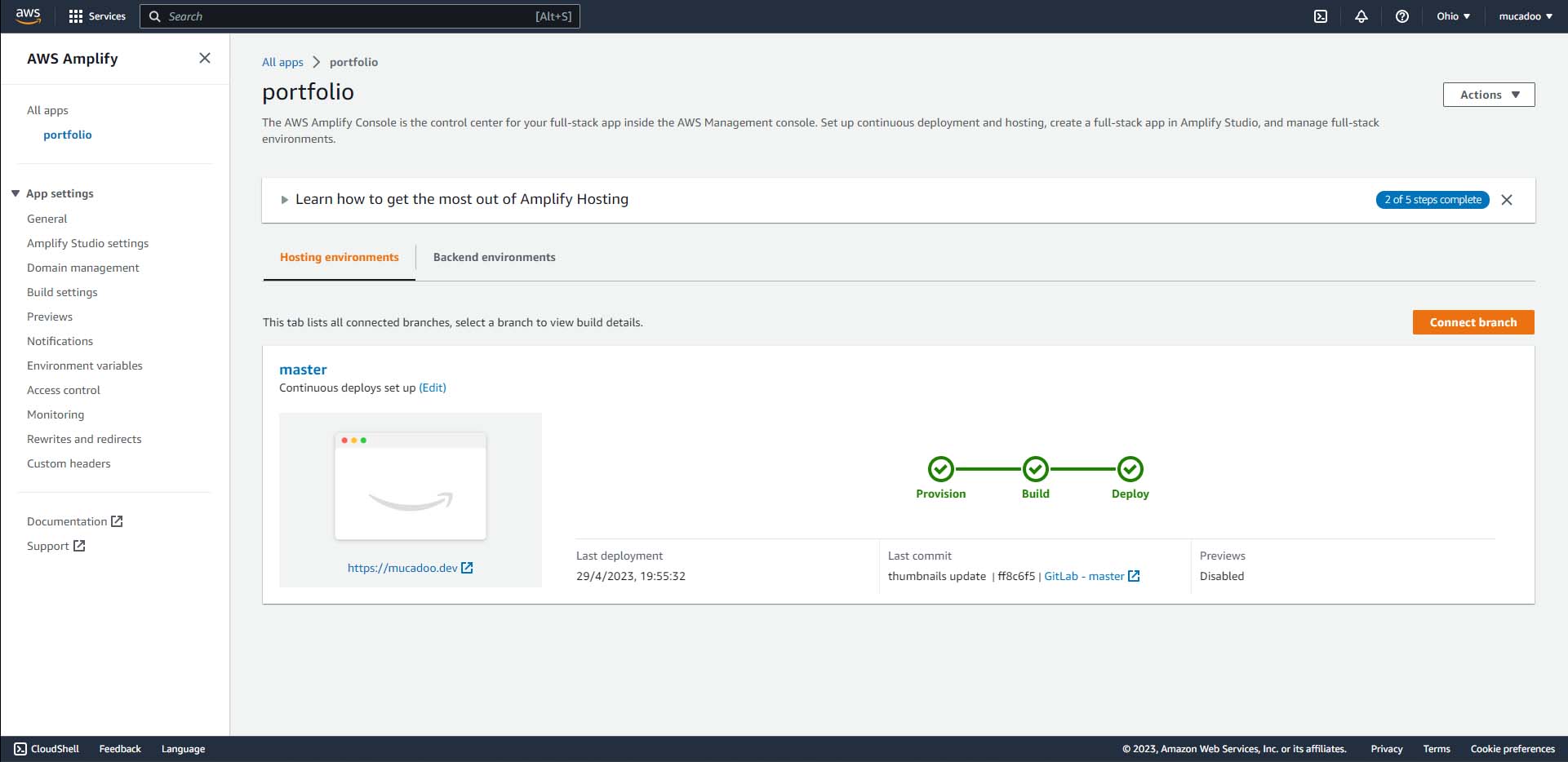Open the Ohio region dropdown

(x=1454, y=16)
